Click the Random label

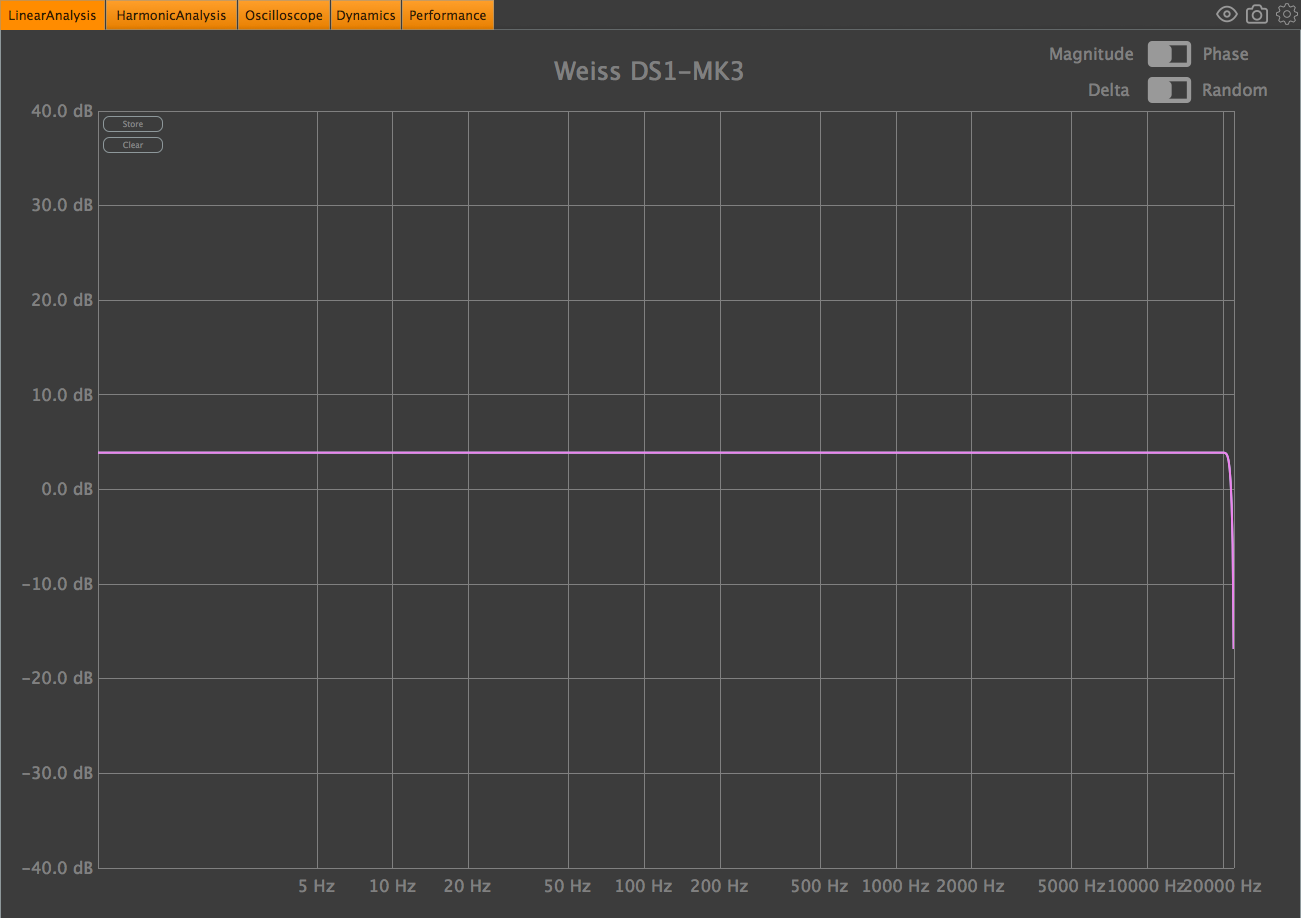pos(1234,90)
